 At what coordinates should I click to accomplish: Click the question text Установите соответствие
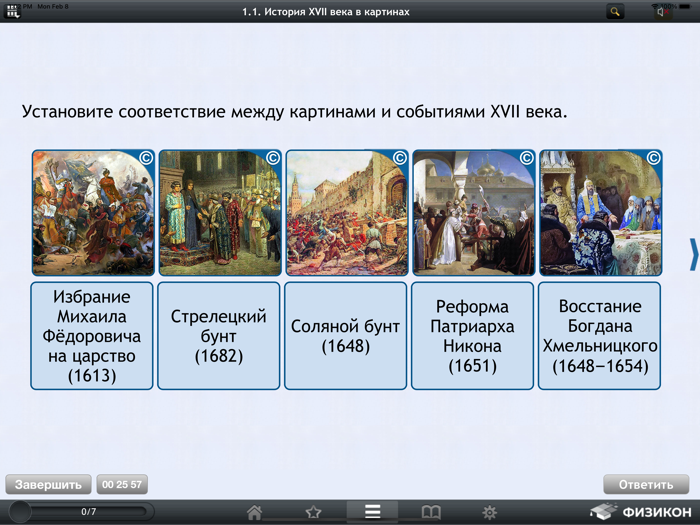coord(295,112)
